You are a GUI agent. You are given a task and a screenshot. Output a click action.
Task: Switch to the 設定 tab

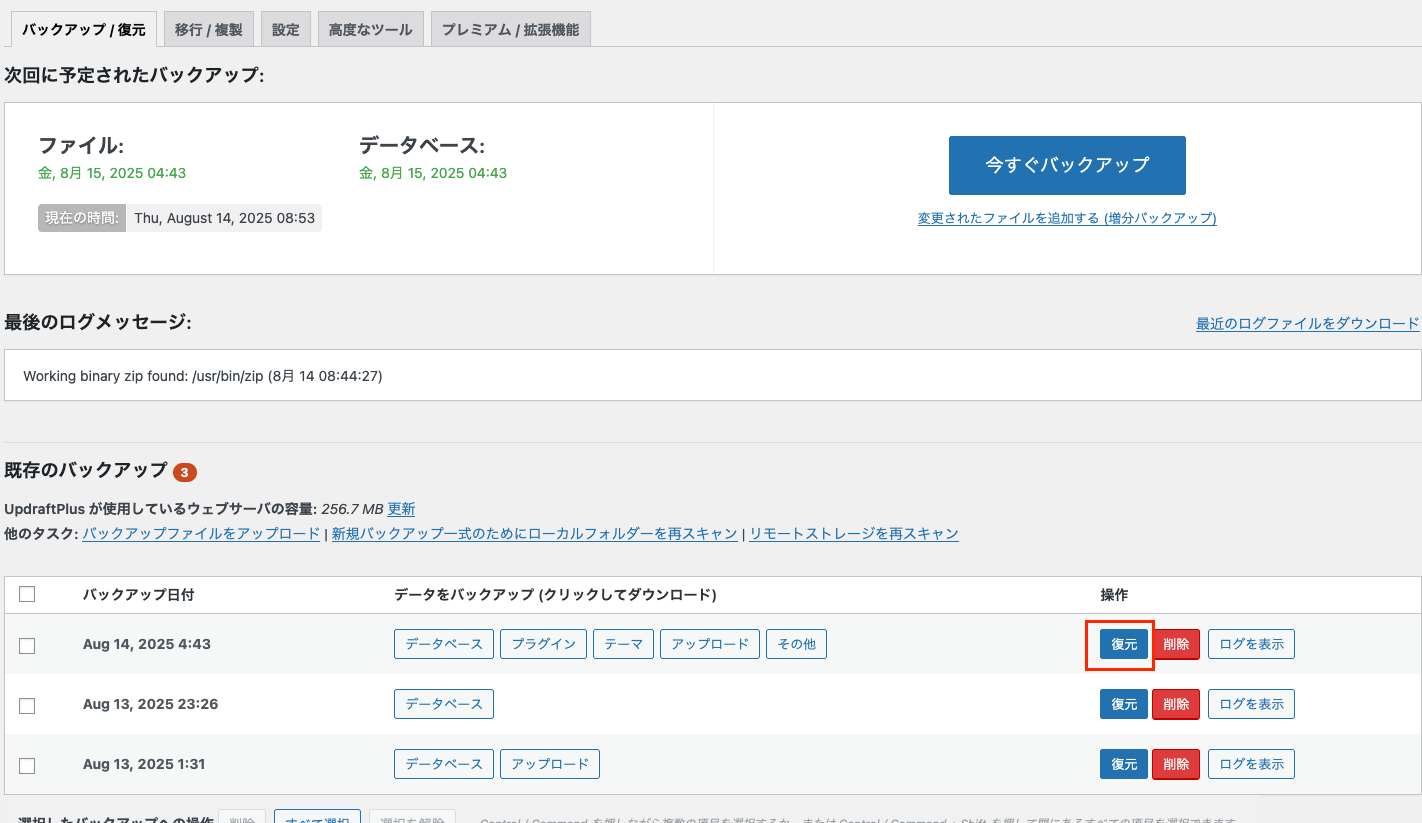tap(286, 29)
